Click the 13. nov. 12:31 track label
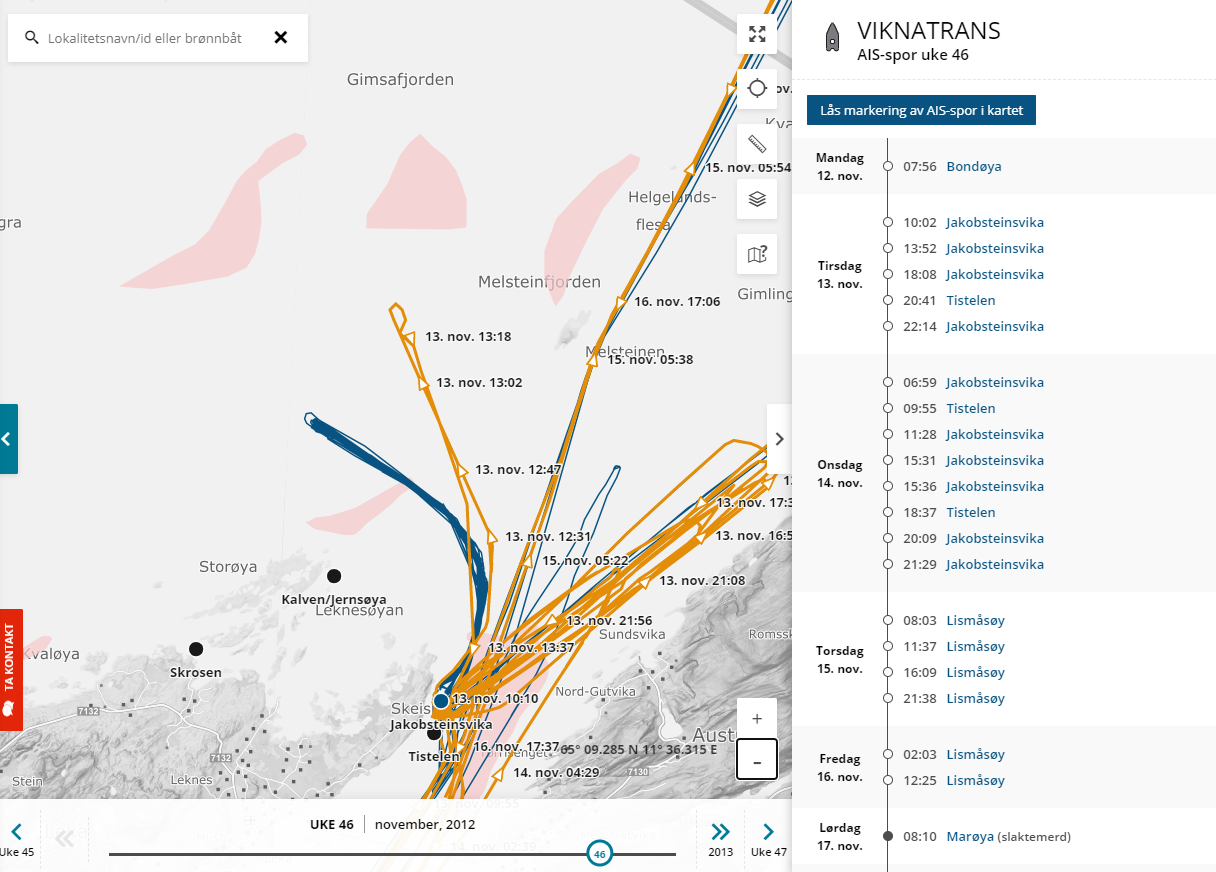Viewport: 1216px width, 872px height. point(548,537)
